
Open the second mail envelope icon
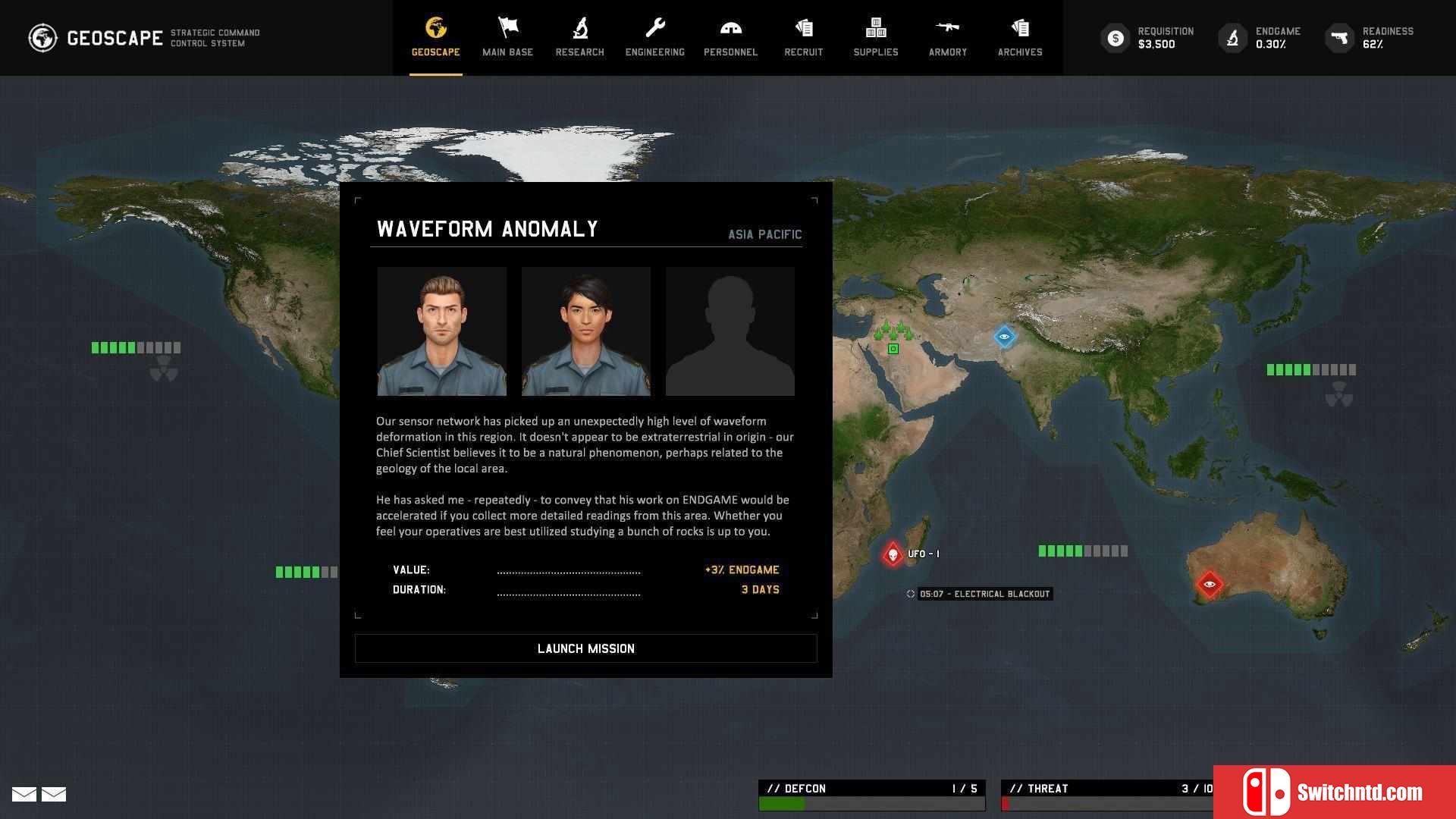click(x=54, y=794)
